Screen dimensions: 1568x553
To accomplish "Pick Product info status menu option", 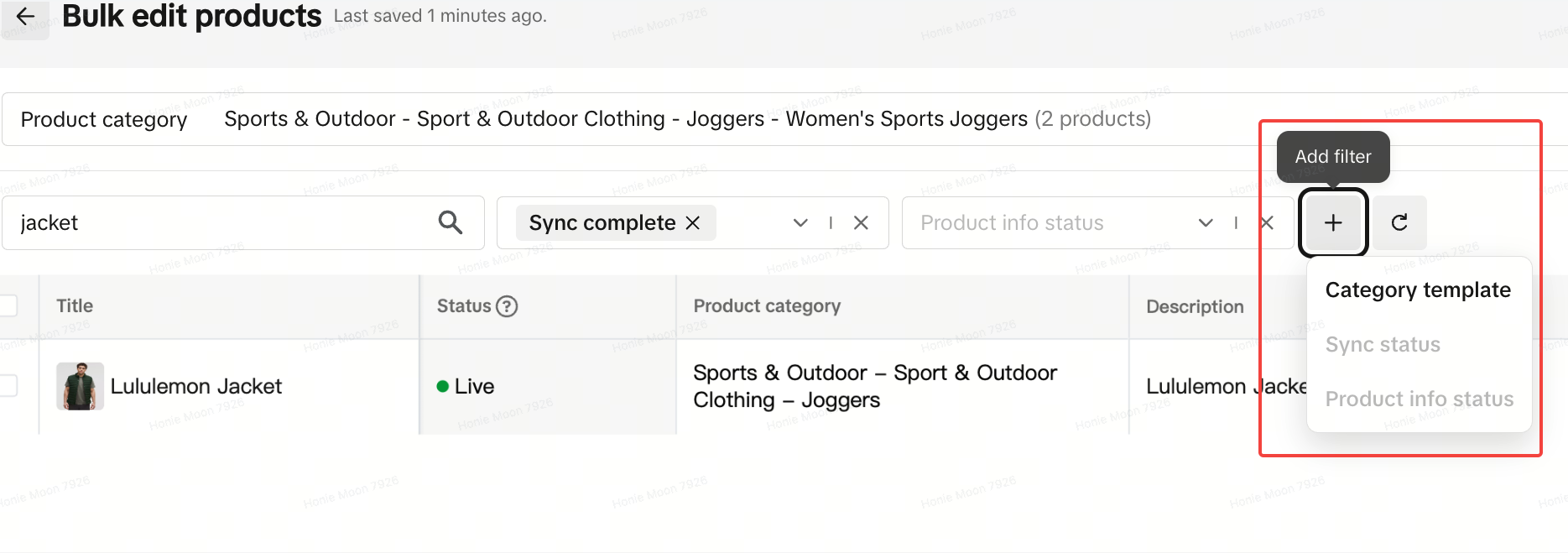I will point(1420,399).
